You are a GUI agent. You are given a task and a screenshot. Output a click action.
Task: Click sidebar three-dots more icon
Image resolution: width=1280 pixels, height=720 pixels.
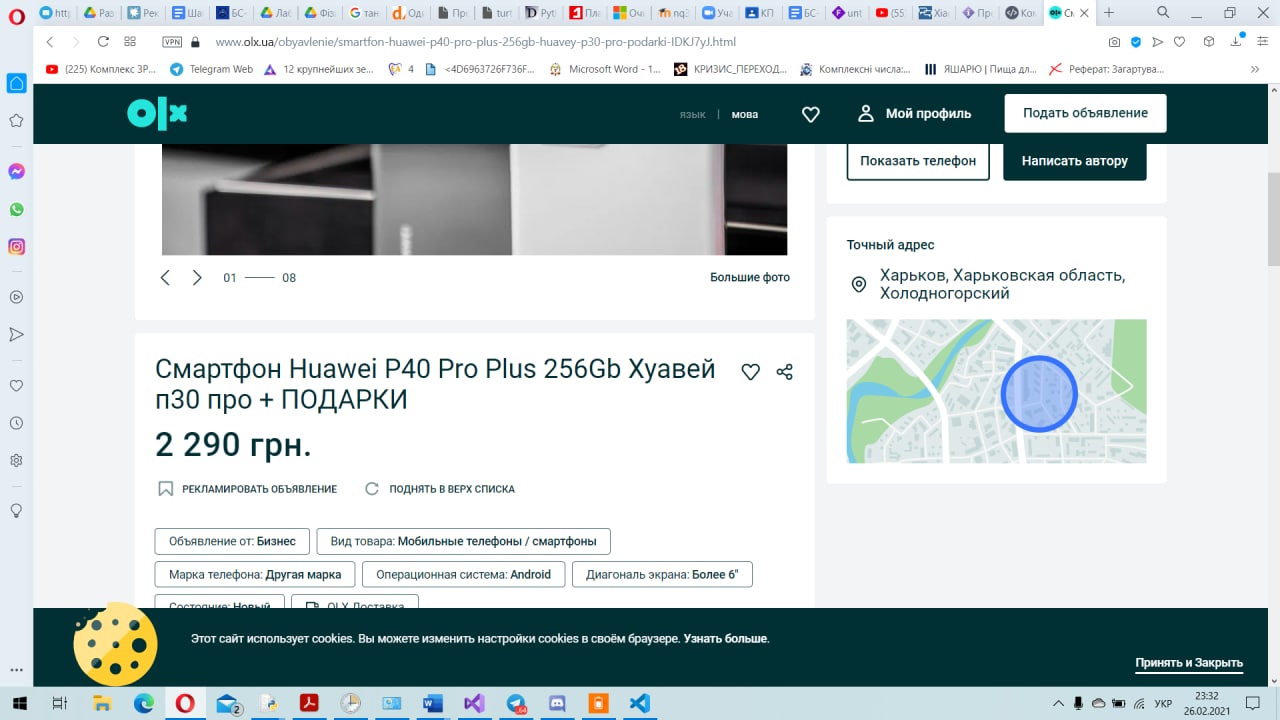(x=16, y=670)
